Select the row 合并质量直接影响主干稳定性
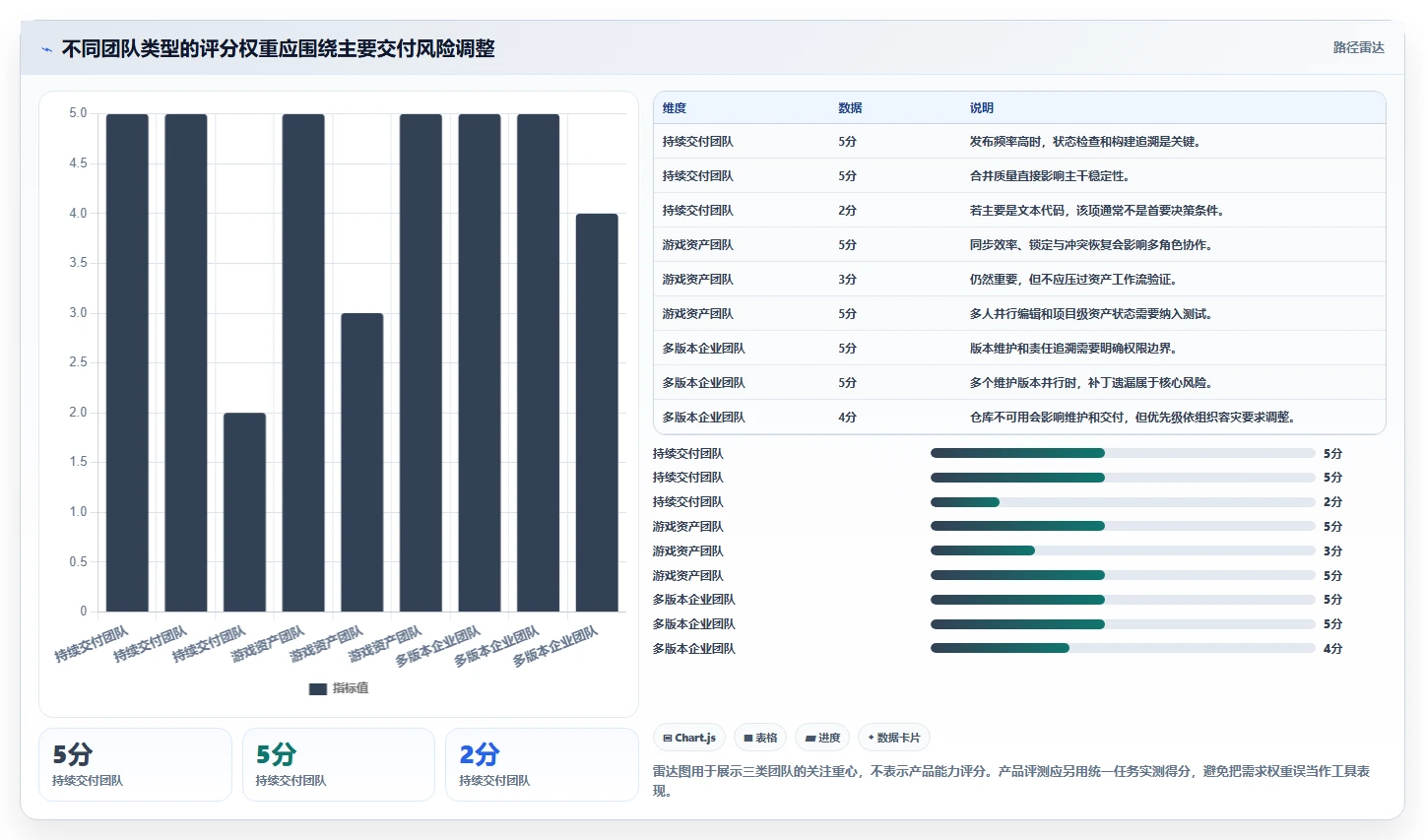1425x840 pixels. coord(1019,176)
